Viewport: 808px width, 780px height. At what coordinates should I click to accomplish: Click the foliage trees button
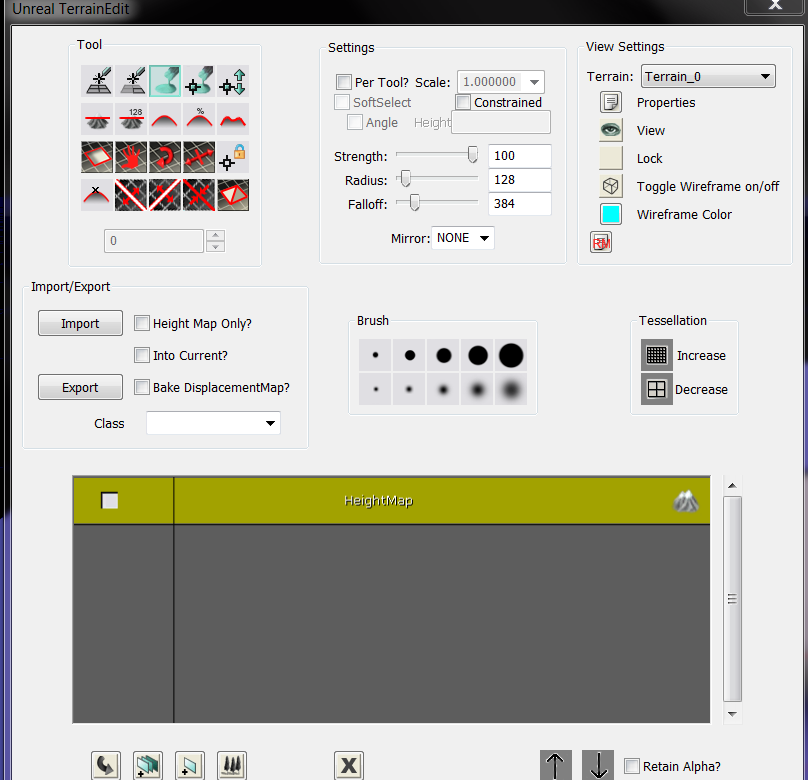(x=232, y=765)
